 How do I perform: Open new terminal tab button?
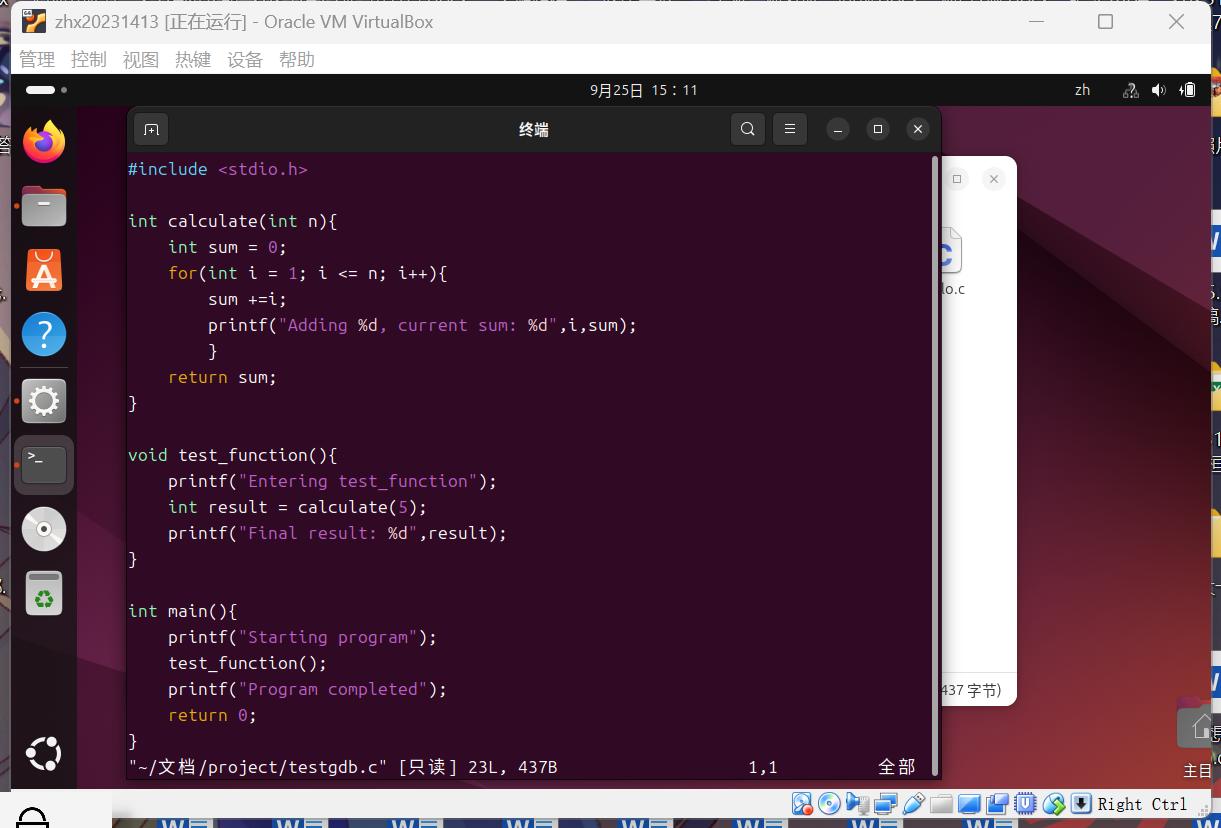pyautogui.click(x=151, y=129)
